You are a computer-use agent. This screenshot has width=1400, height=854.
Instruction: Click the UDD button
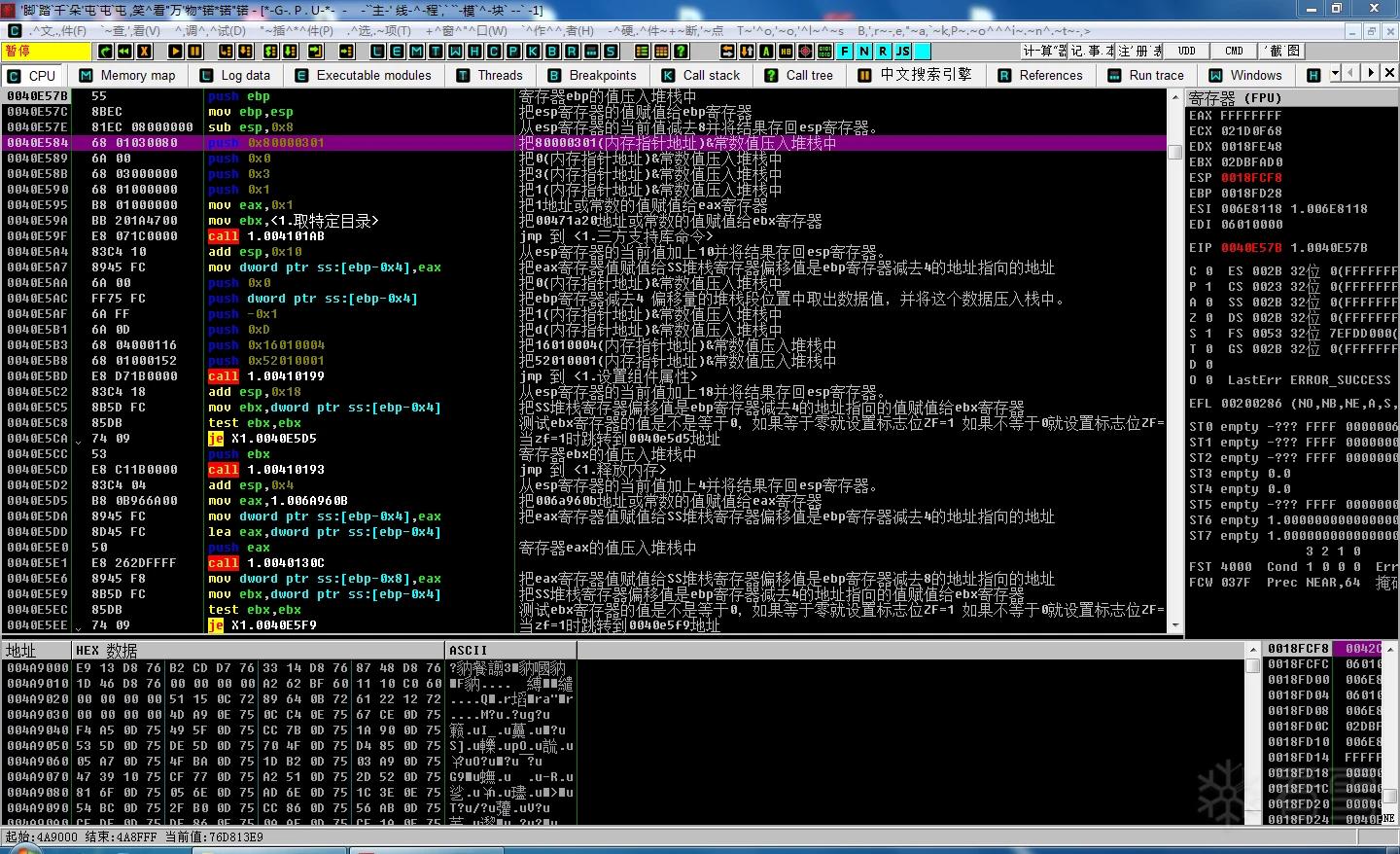click(x=1186, y=51)
